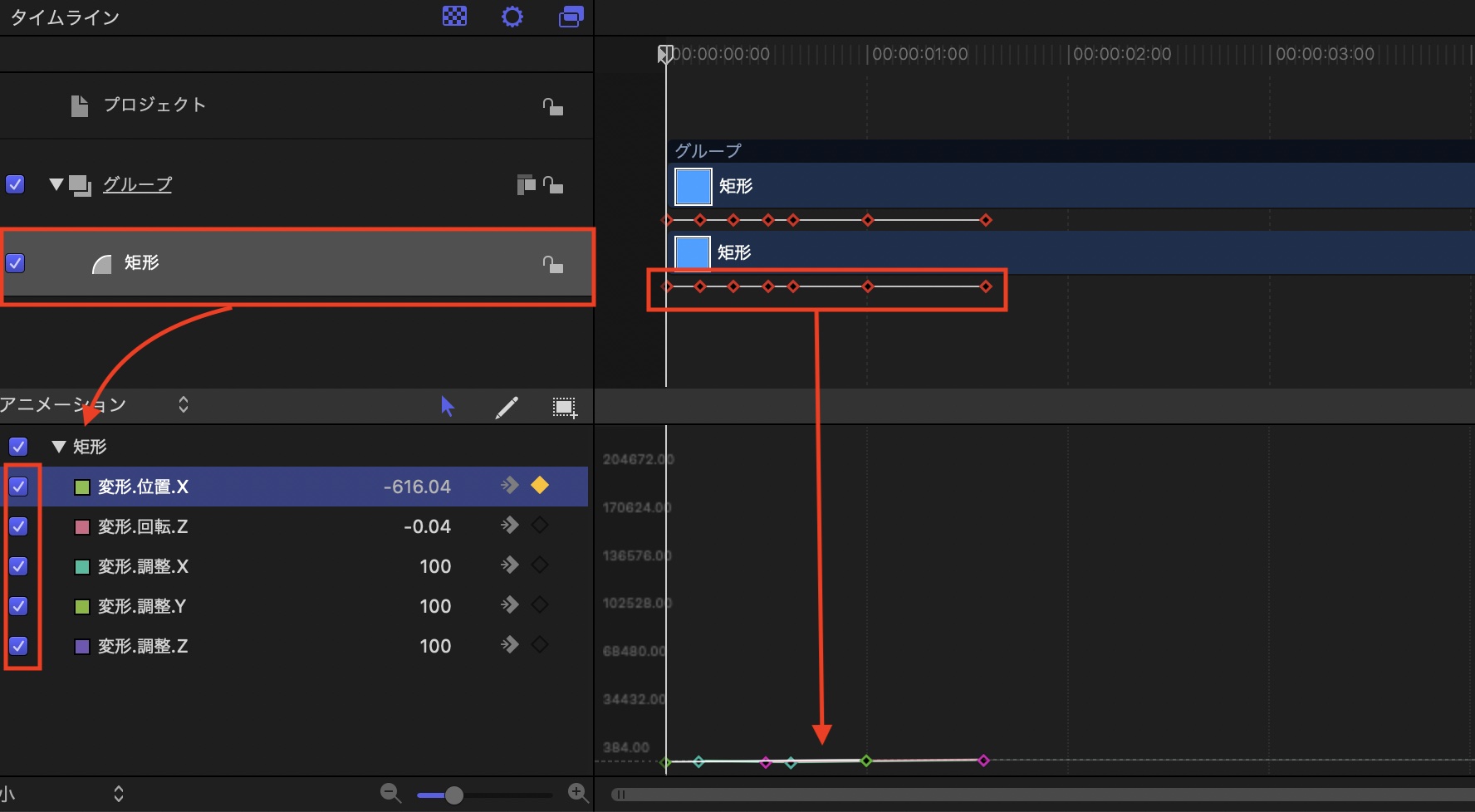The width and height of the screenshot is (1475, 812).
Task: Click the keyframe diamond for 変形.位置.X
Action: [x=540, y=486]
